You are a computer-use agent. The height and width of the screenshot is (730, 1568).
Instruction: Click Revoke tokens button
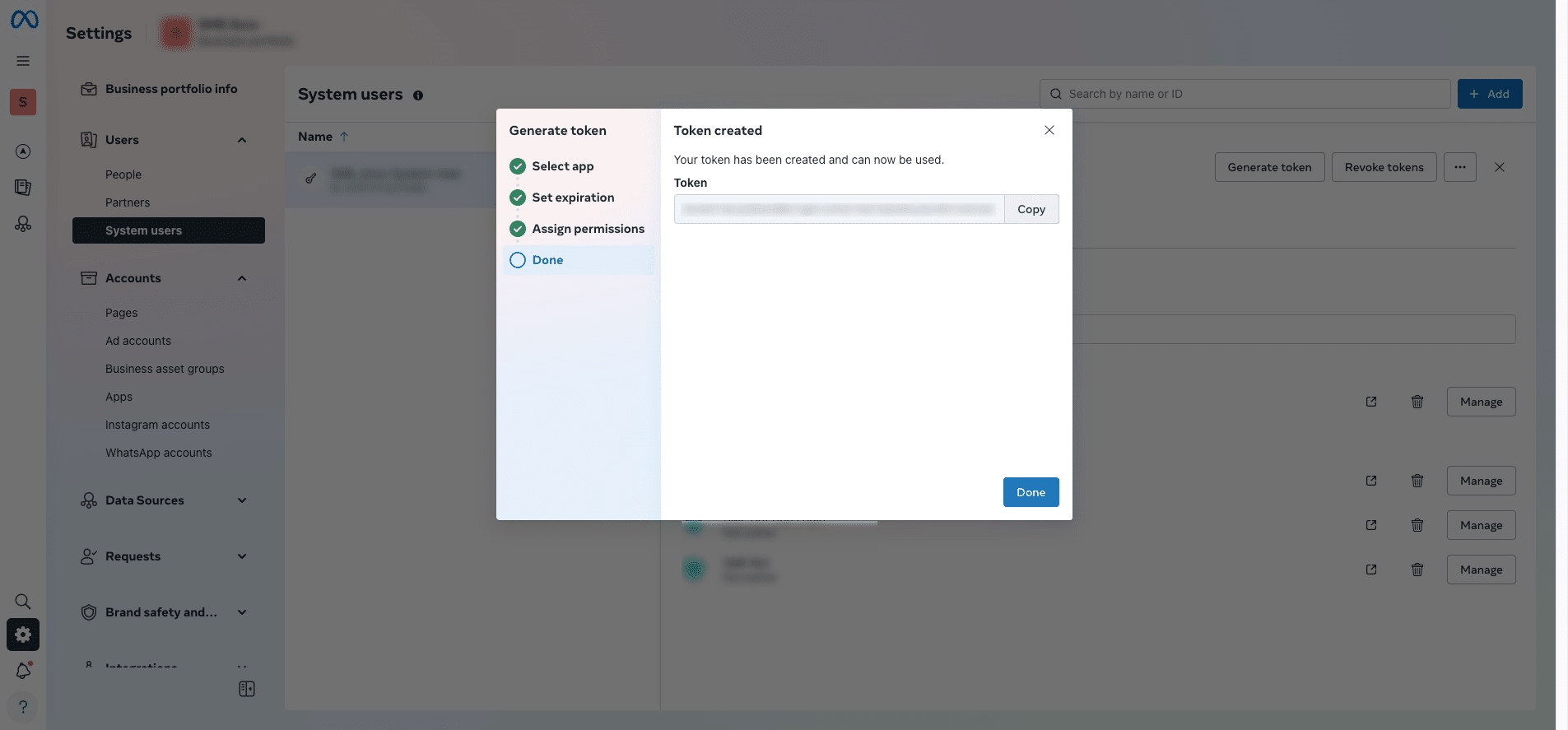click(1384, 167)
